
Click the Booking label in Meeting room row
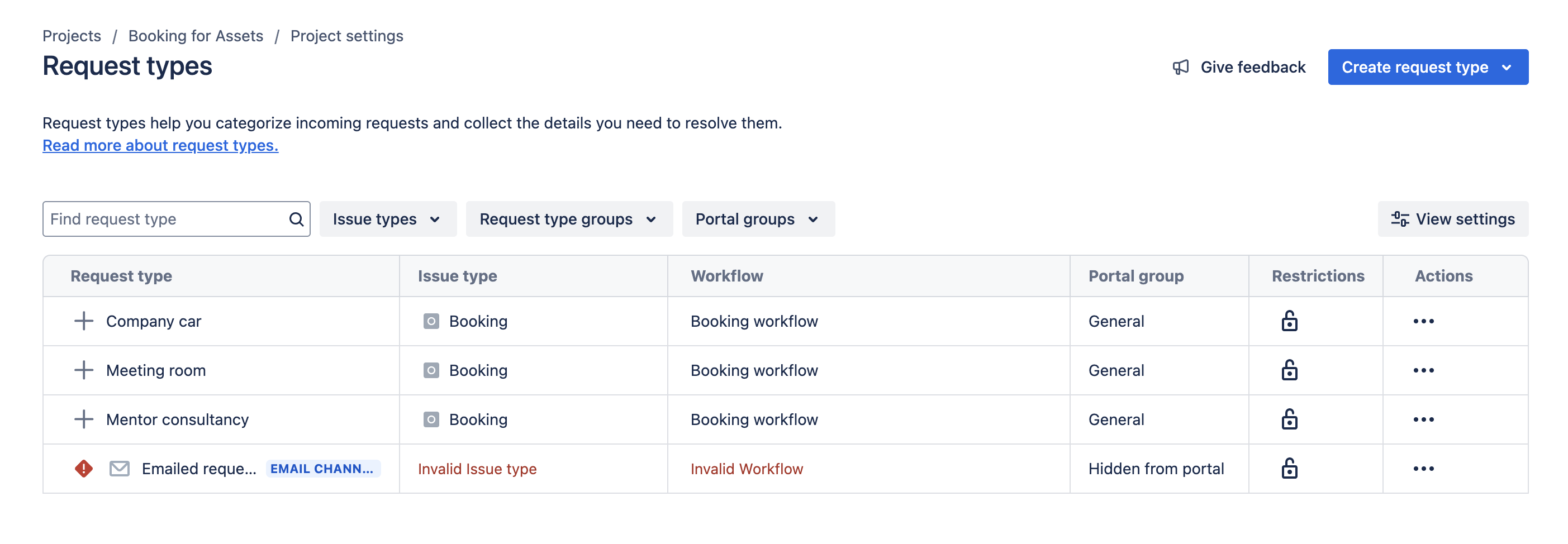[478, 370]
